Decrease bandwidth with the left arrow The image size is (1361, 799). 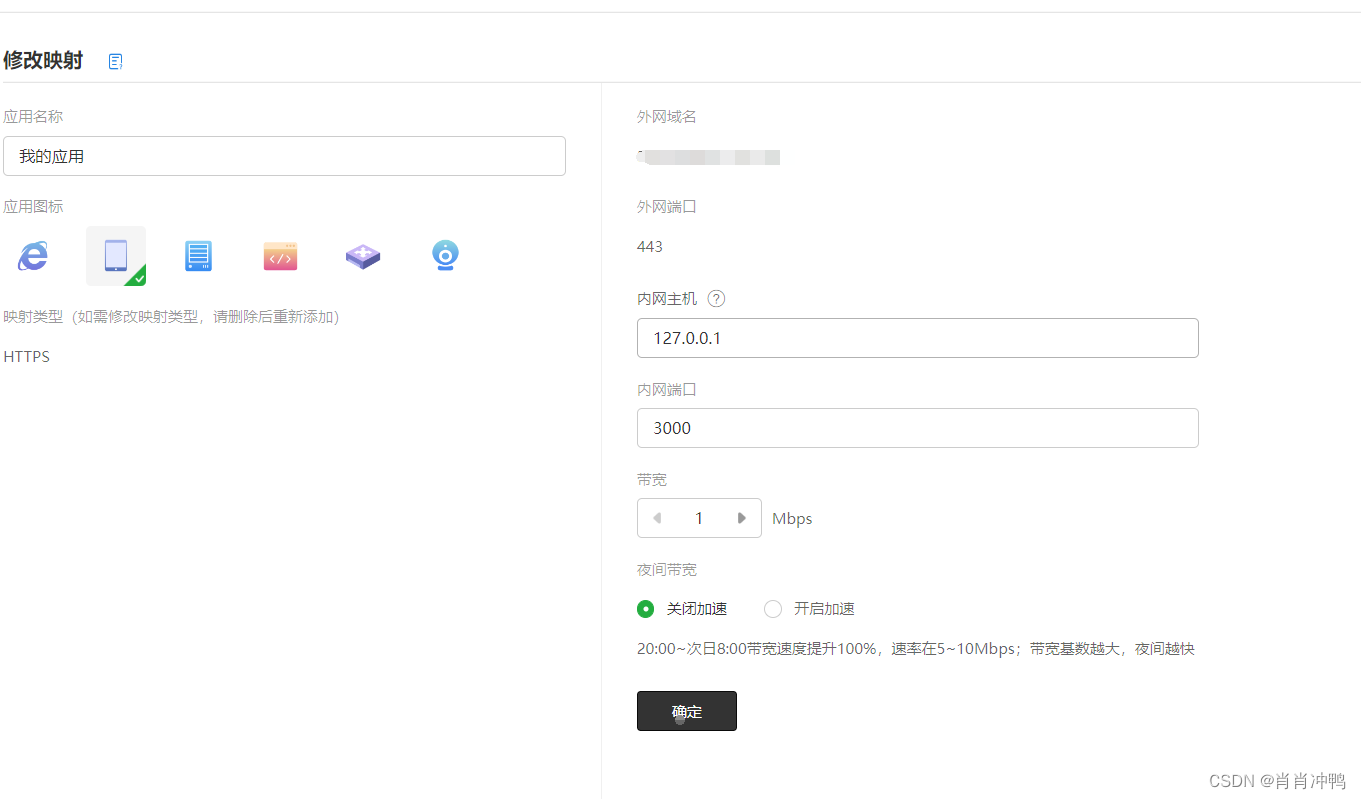click(657, 518)
